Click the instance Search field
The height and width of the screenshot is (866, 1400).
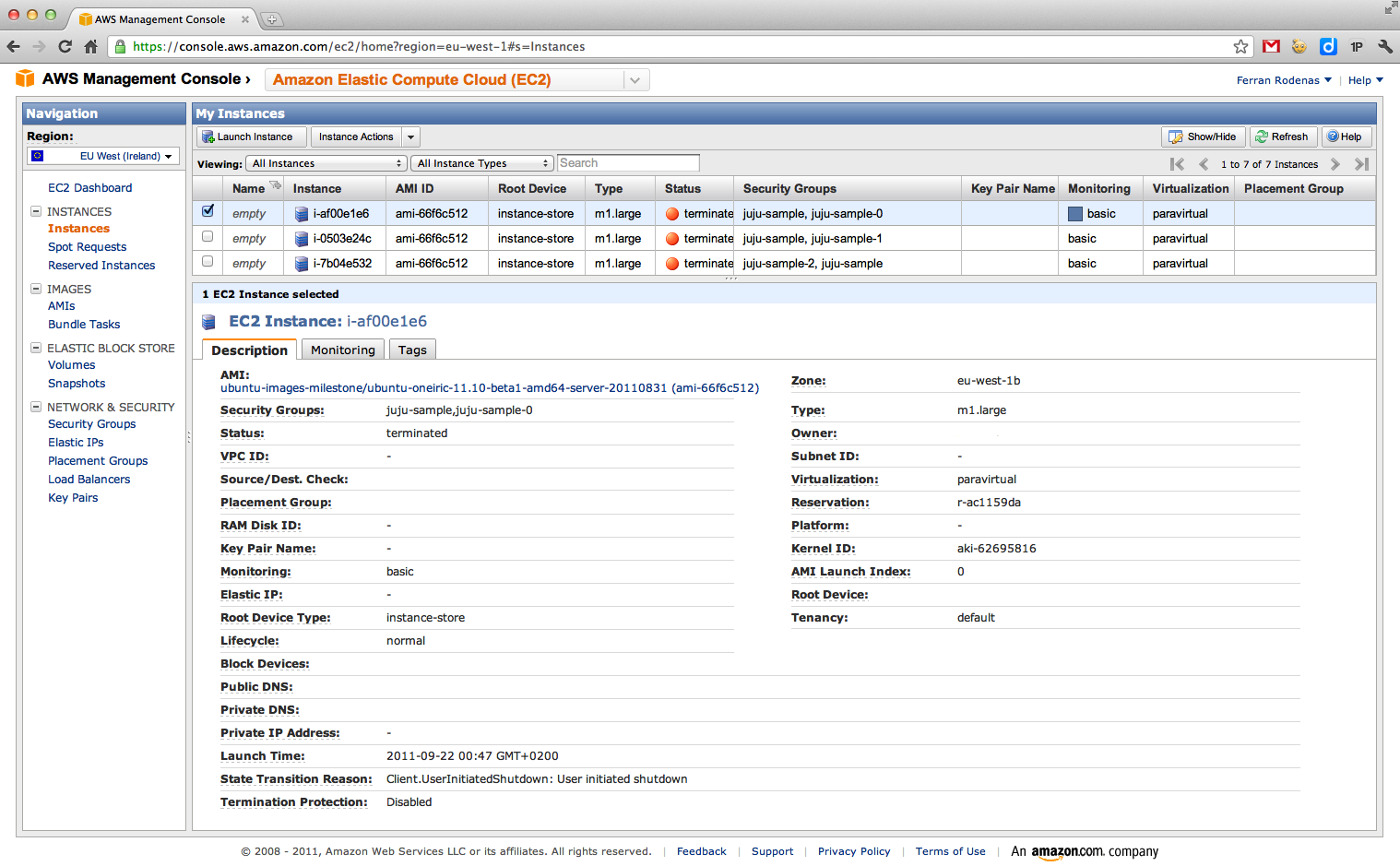pos(628,163)
